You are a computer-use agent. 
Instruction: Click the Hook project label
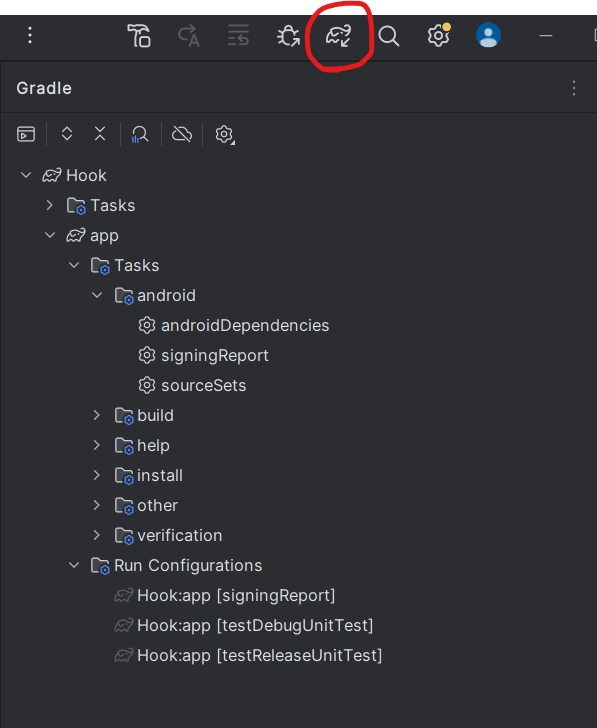click(x=86, y=176)
